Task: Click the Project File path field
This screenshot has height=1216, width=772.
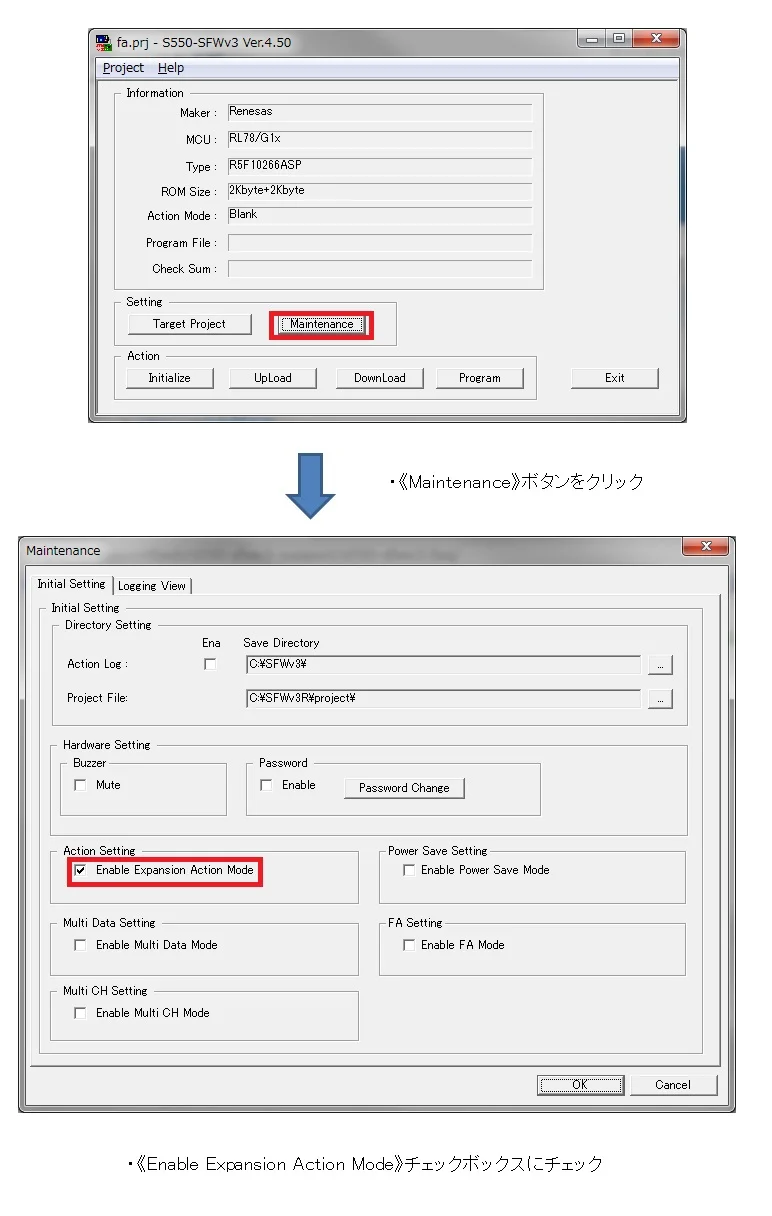Action: coord(442,699)
